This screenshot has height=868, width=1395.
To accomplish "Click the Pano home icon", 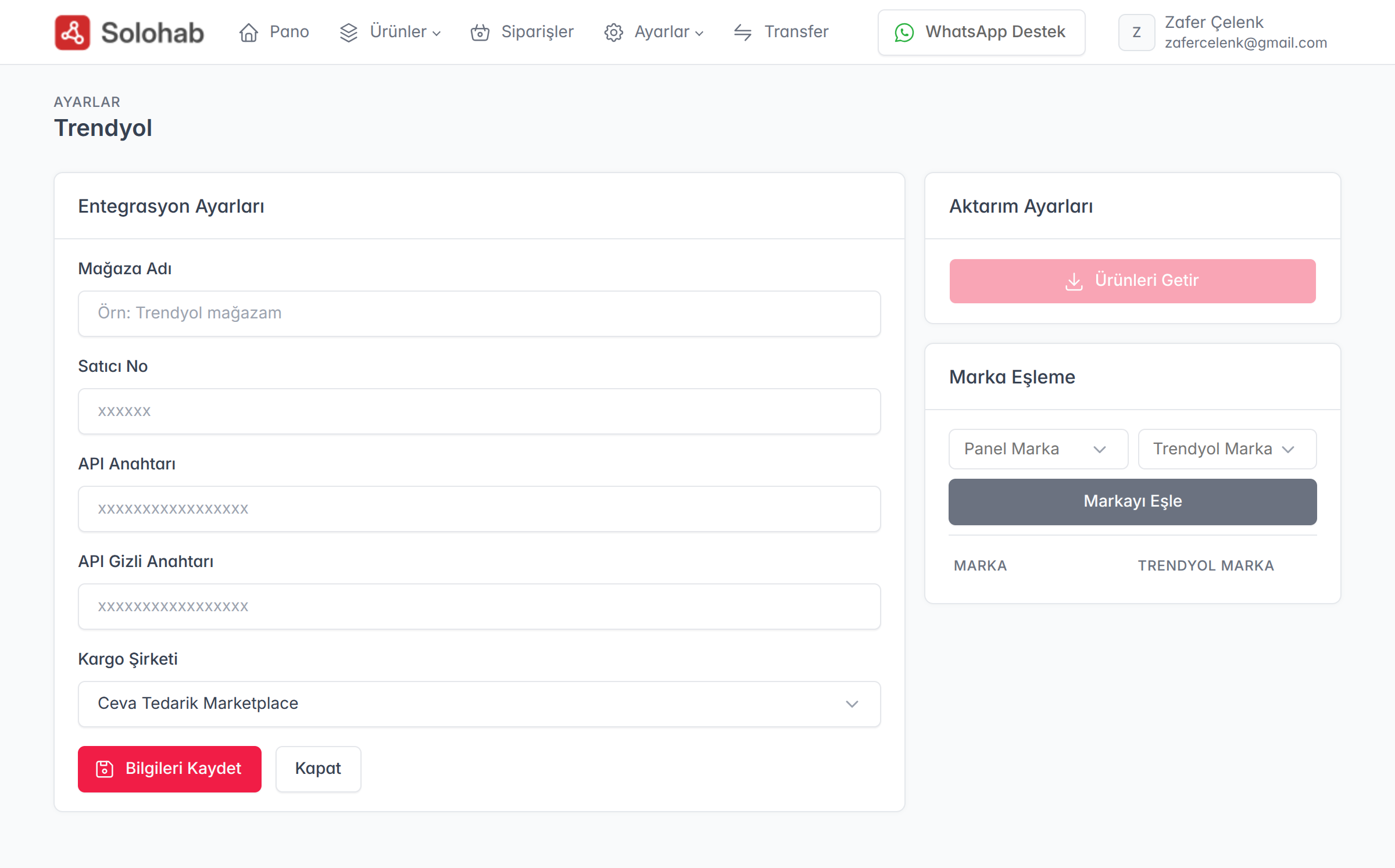I will point(249,33).
